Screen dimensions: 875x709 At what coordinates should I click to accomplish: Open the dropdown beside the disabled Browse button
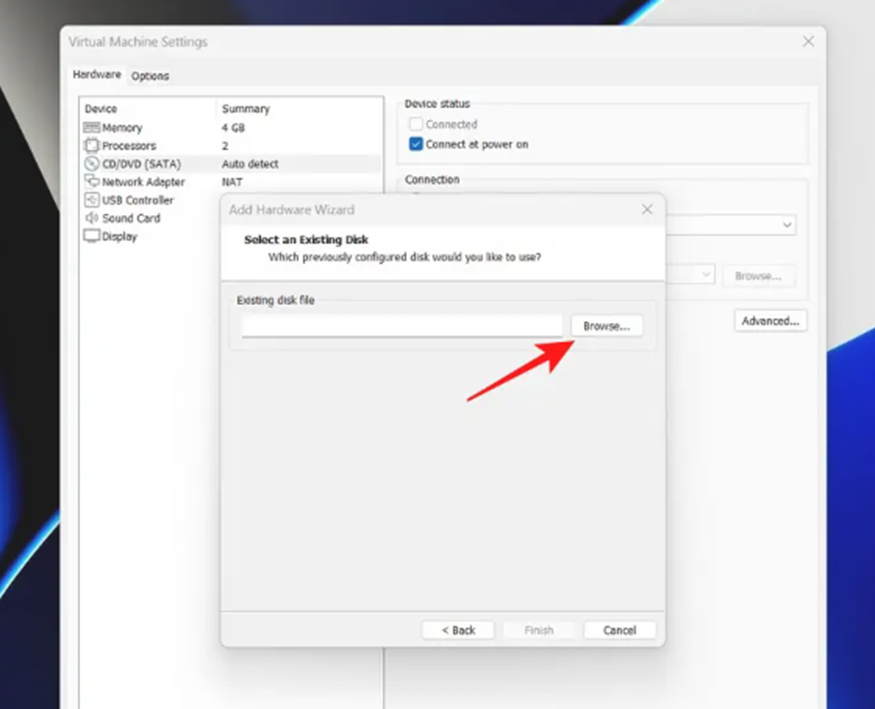coord(706,274)
